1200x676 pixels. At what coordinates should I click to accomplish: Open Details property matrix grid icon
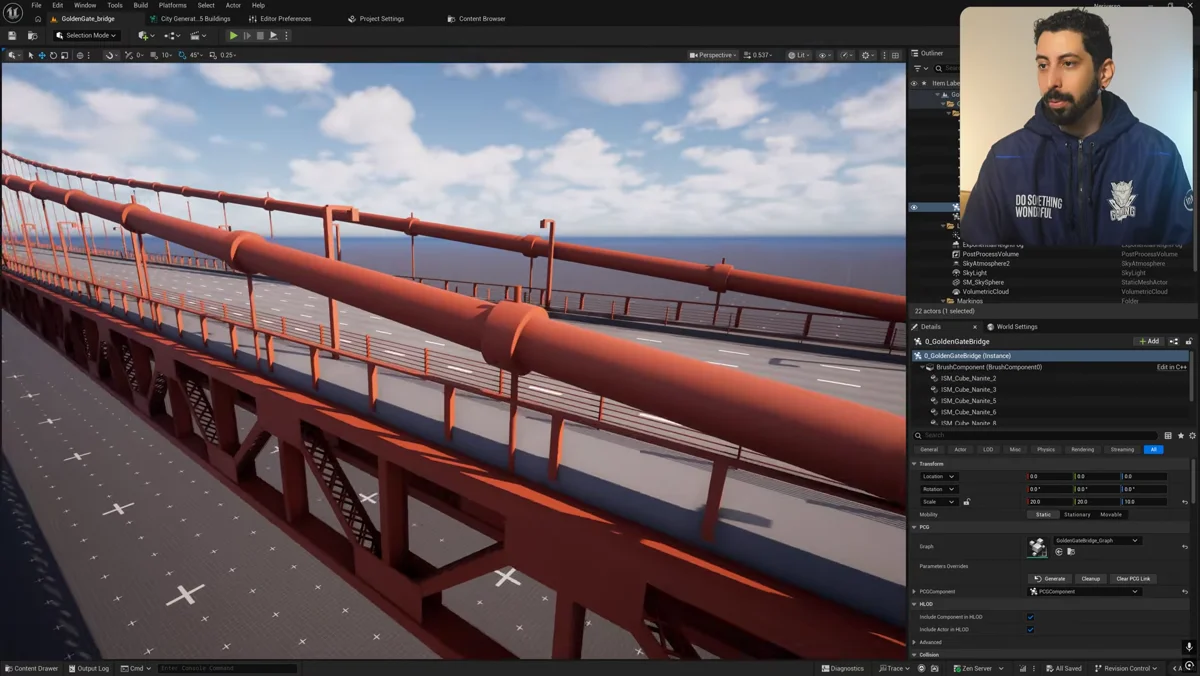coord(1168,436)
